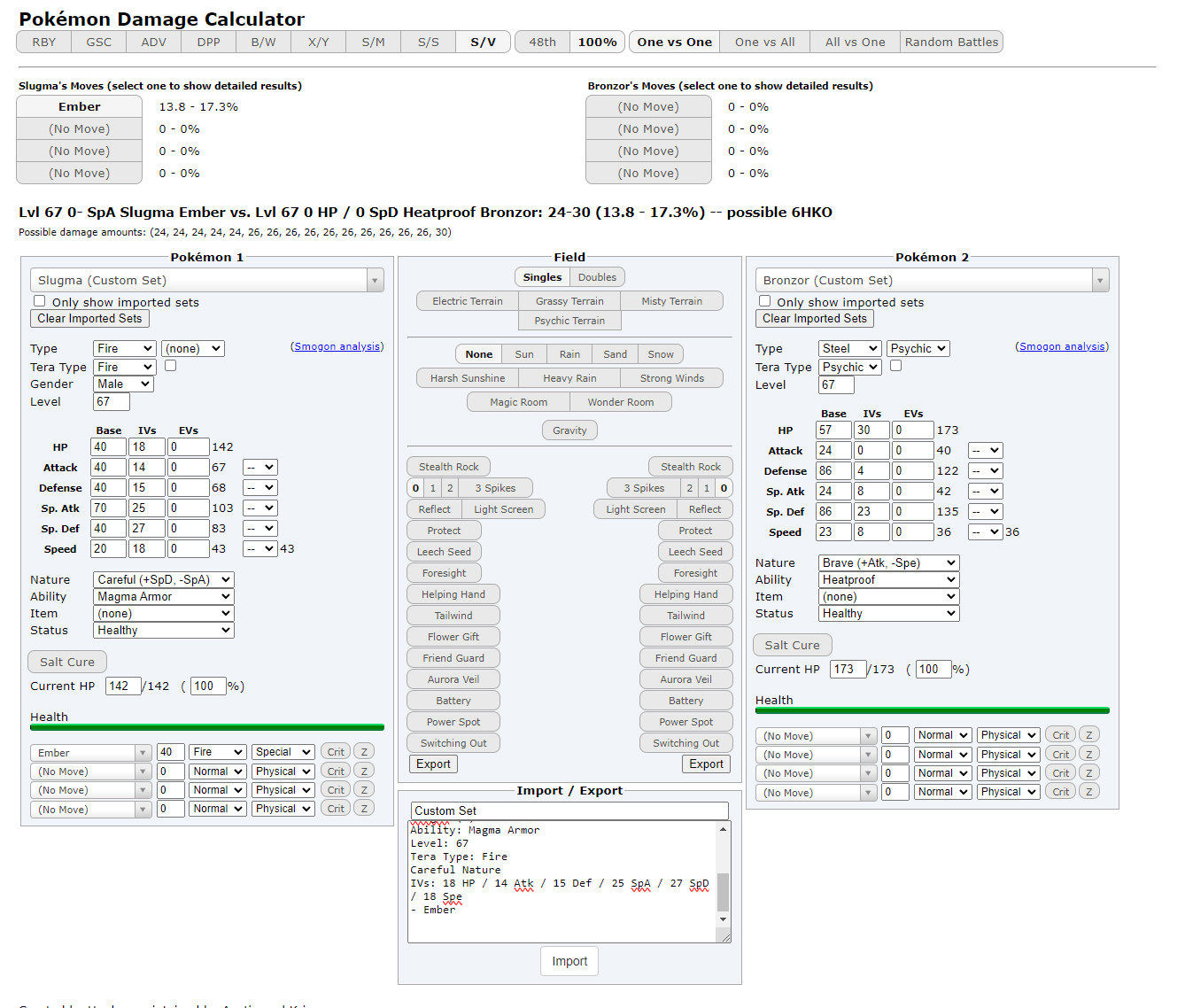Open the Bronzor (Custom Set) Pokémon selector
Screen dimensions: 1185x1008
933,280
